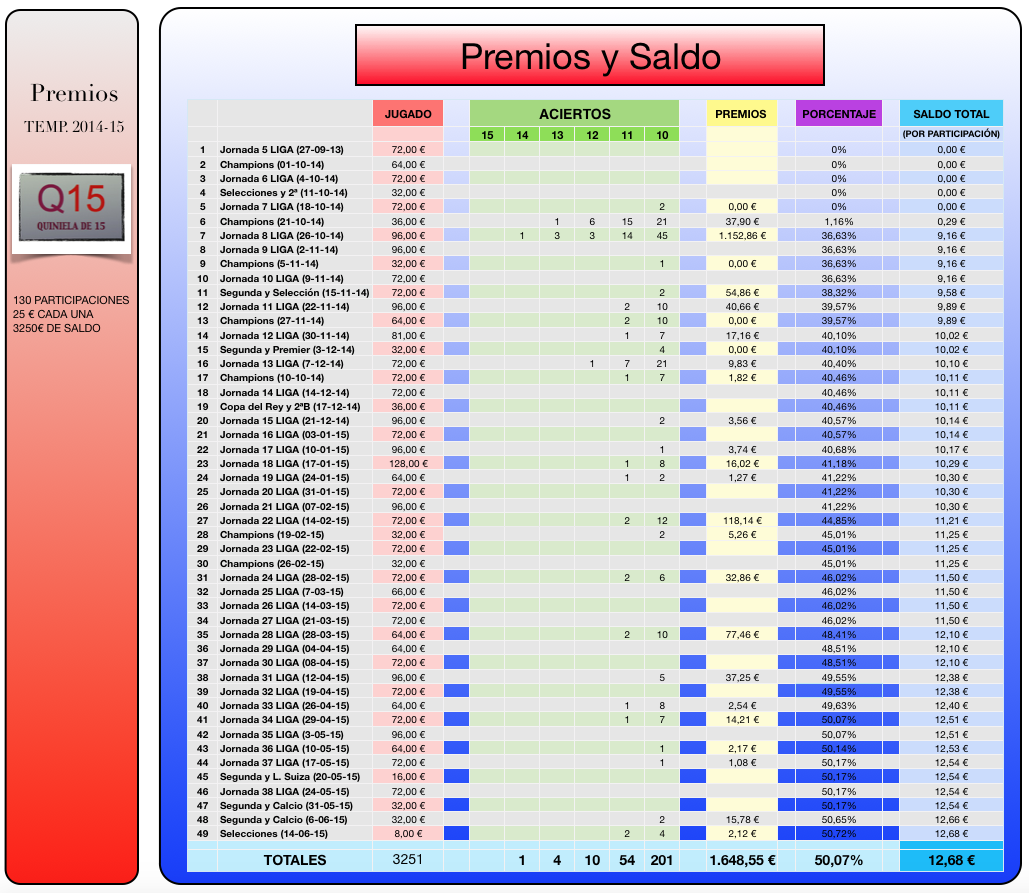Select the ACIERTOS column header
This screenshot has height=893, width=1029.
coord(574,114)
